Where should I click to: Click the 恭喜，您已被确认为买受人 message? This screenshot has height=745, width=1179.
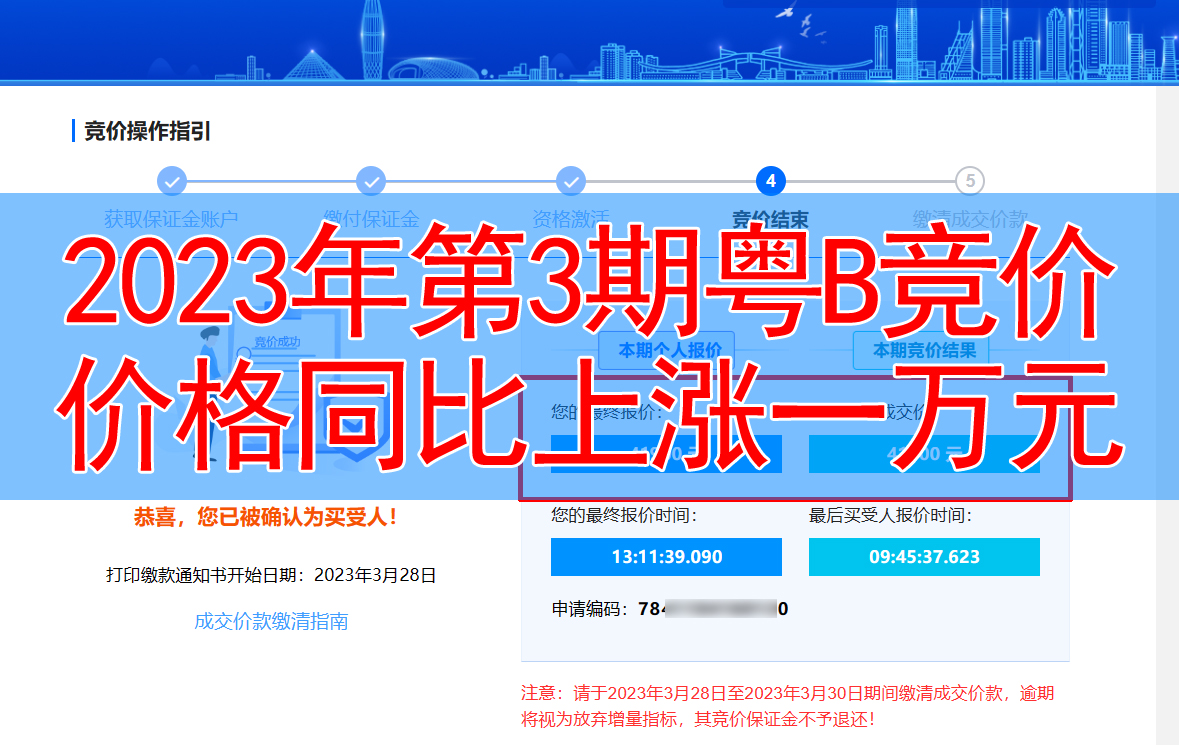pyautogui.click(x=265, y=517)
